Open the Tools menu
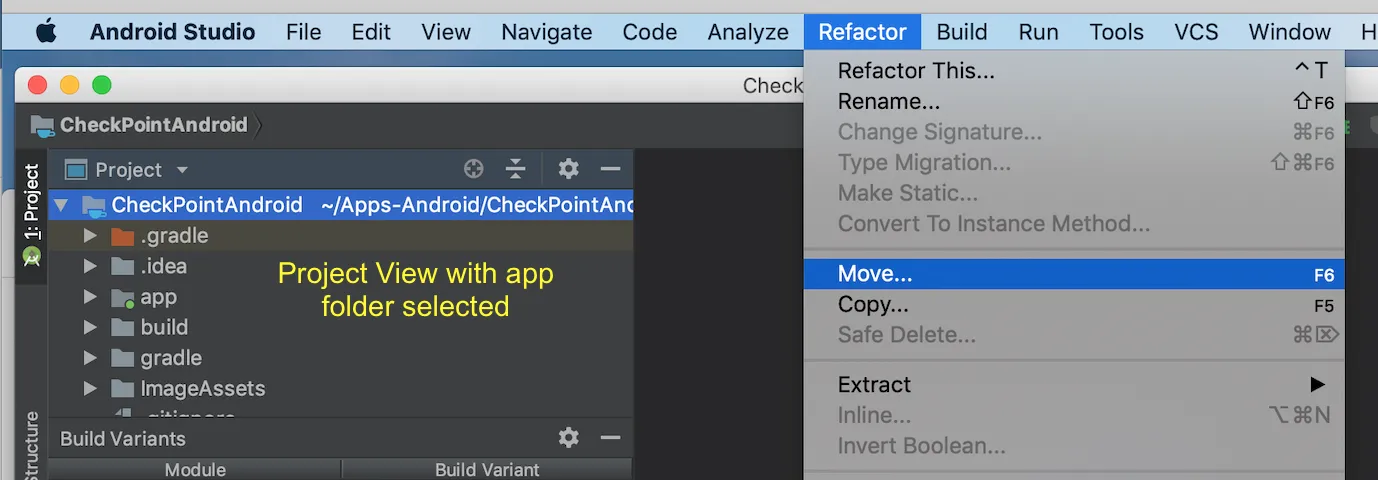Viewport: 1378px width, 480px height. point(1116,32)
